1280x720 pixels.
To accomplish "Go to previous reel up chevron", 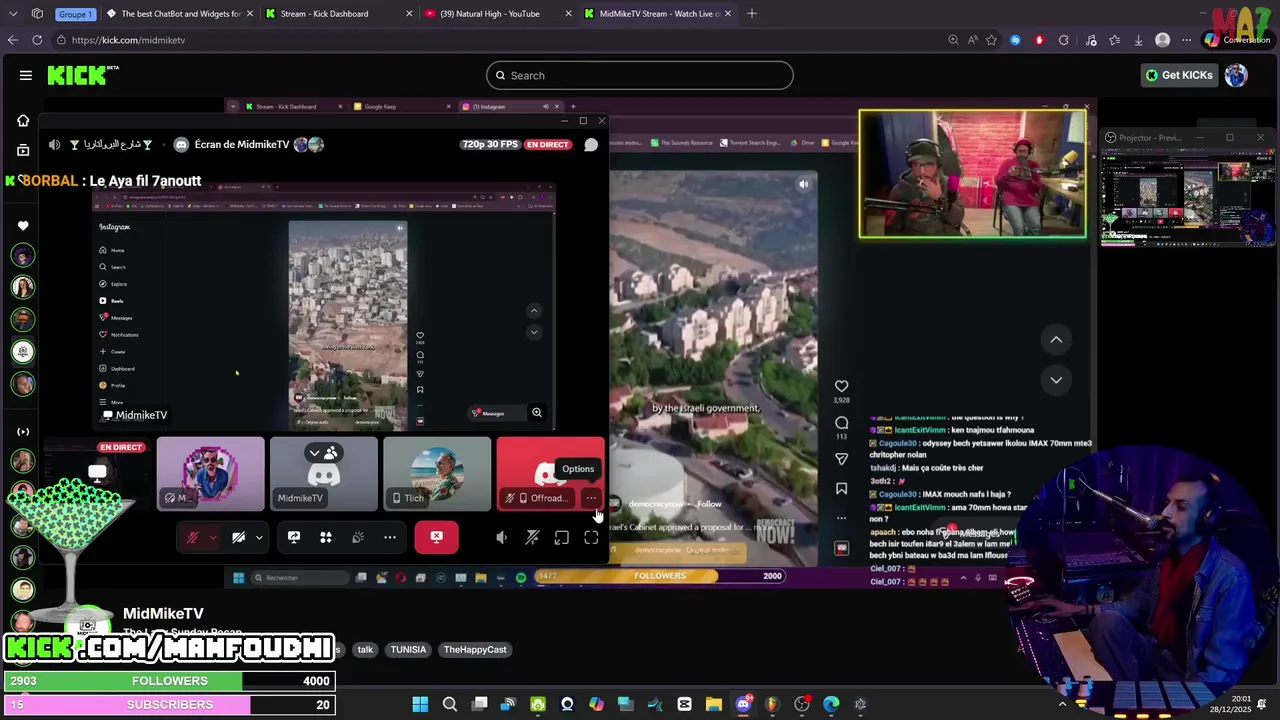I will pyautogui.click(x=1056, y=340).
